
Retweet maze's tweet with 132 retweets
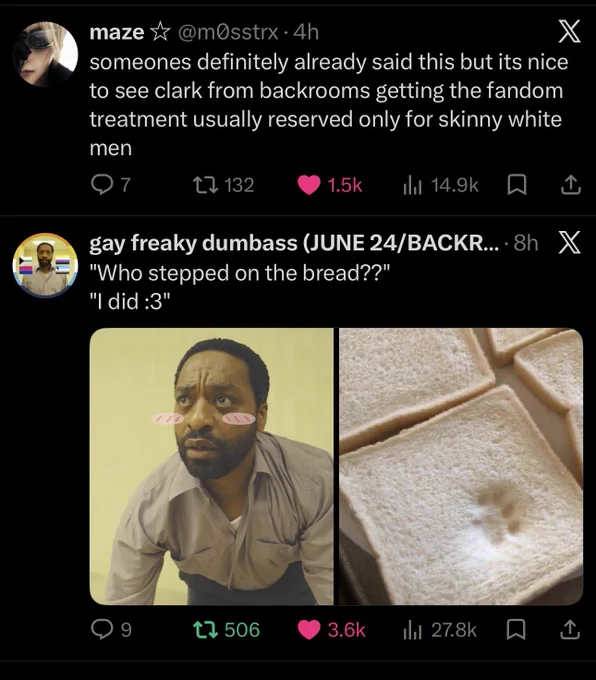coord(223,185)
